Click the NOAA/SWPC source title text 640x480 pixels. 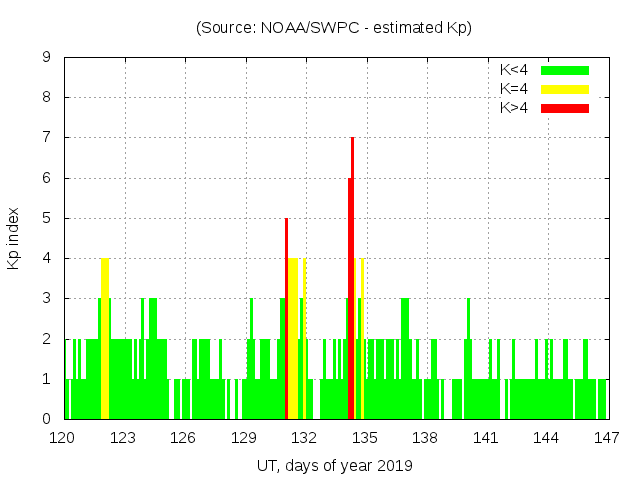334,28
